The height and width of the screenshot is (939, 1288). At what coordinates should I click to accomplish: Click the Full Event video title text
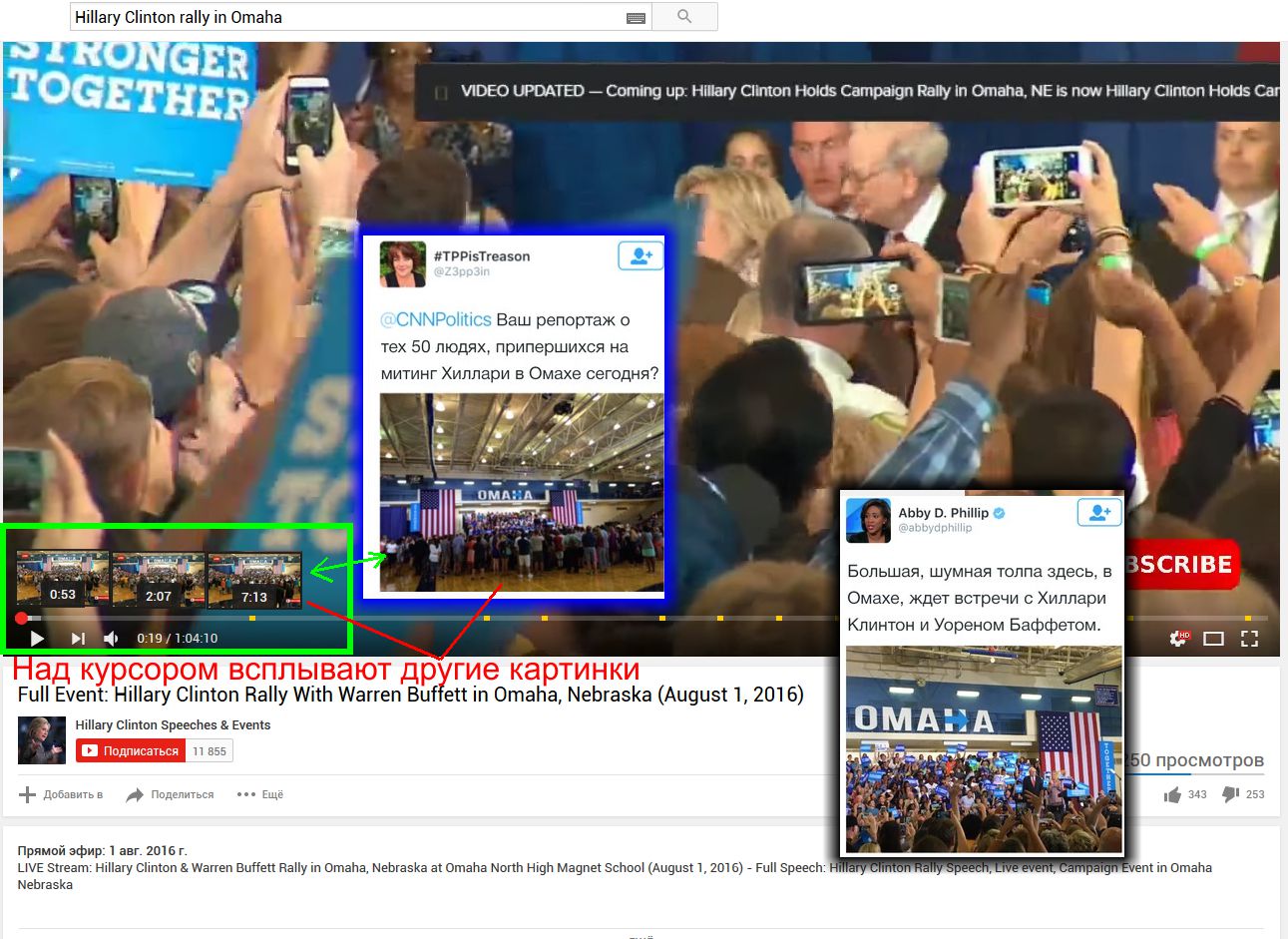click(411, 696)
